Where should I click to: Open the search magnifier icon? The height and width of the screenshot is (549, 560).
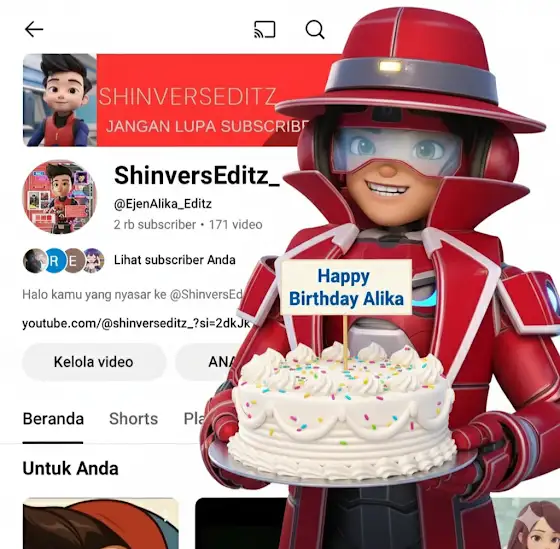click(315, 29)
